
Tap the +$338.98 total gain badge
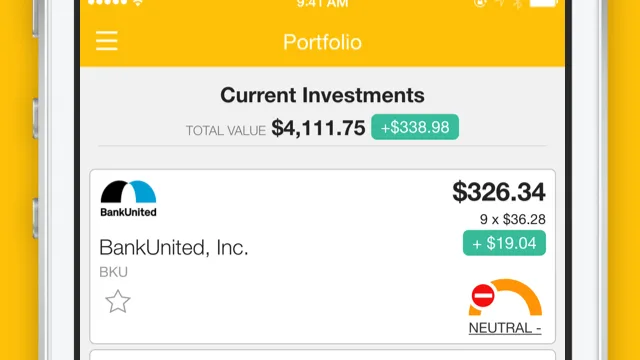(x=415, y=127)
